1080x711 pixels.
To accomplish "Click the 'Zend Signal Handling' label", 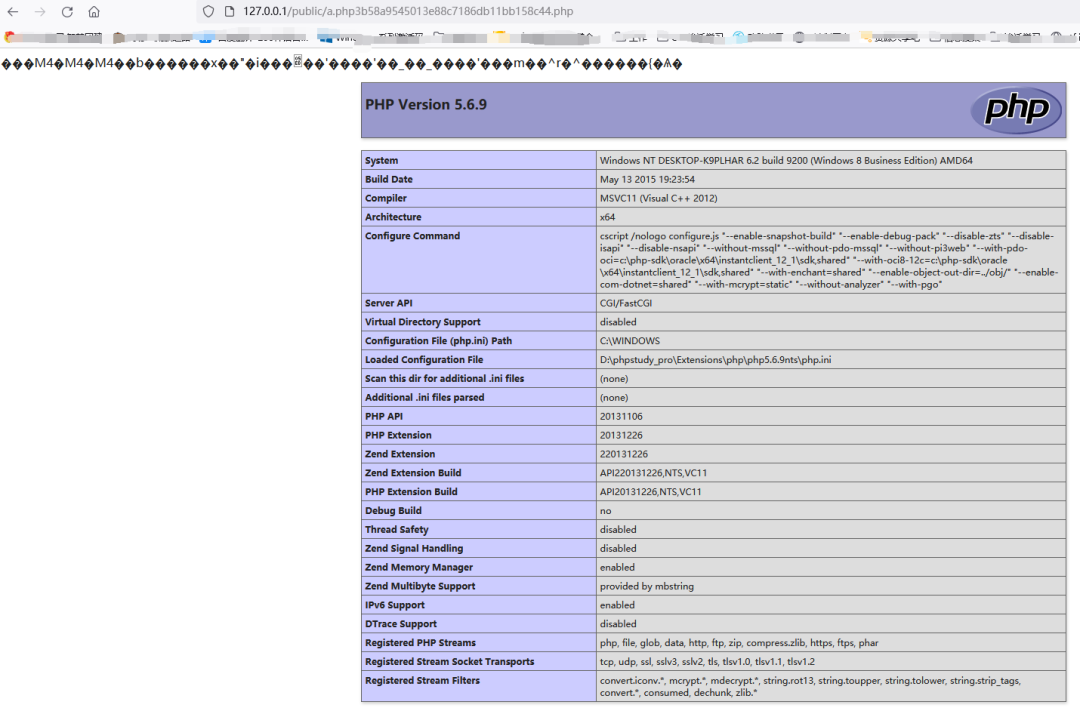I will 413,548.
